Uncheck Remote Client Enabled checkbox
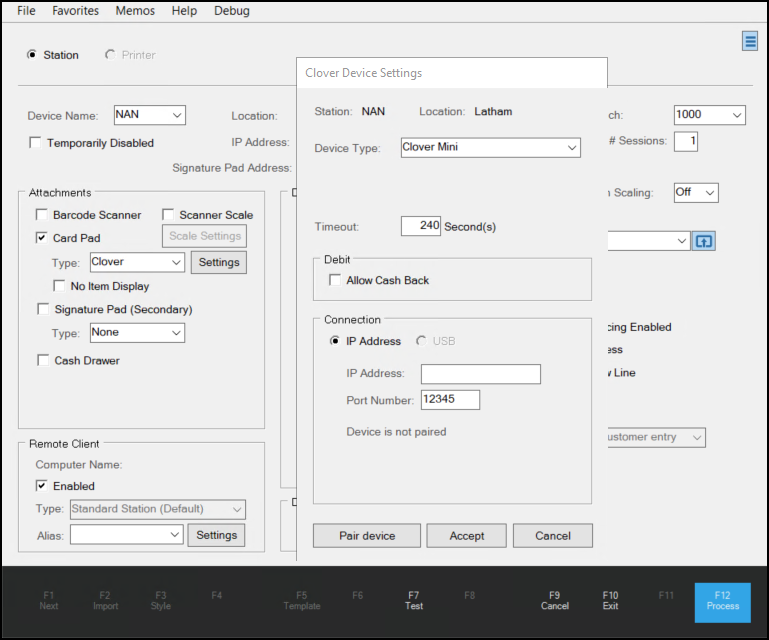 point(42,486)
